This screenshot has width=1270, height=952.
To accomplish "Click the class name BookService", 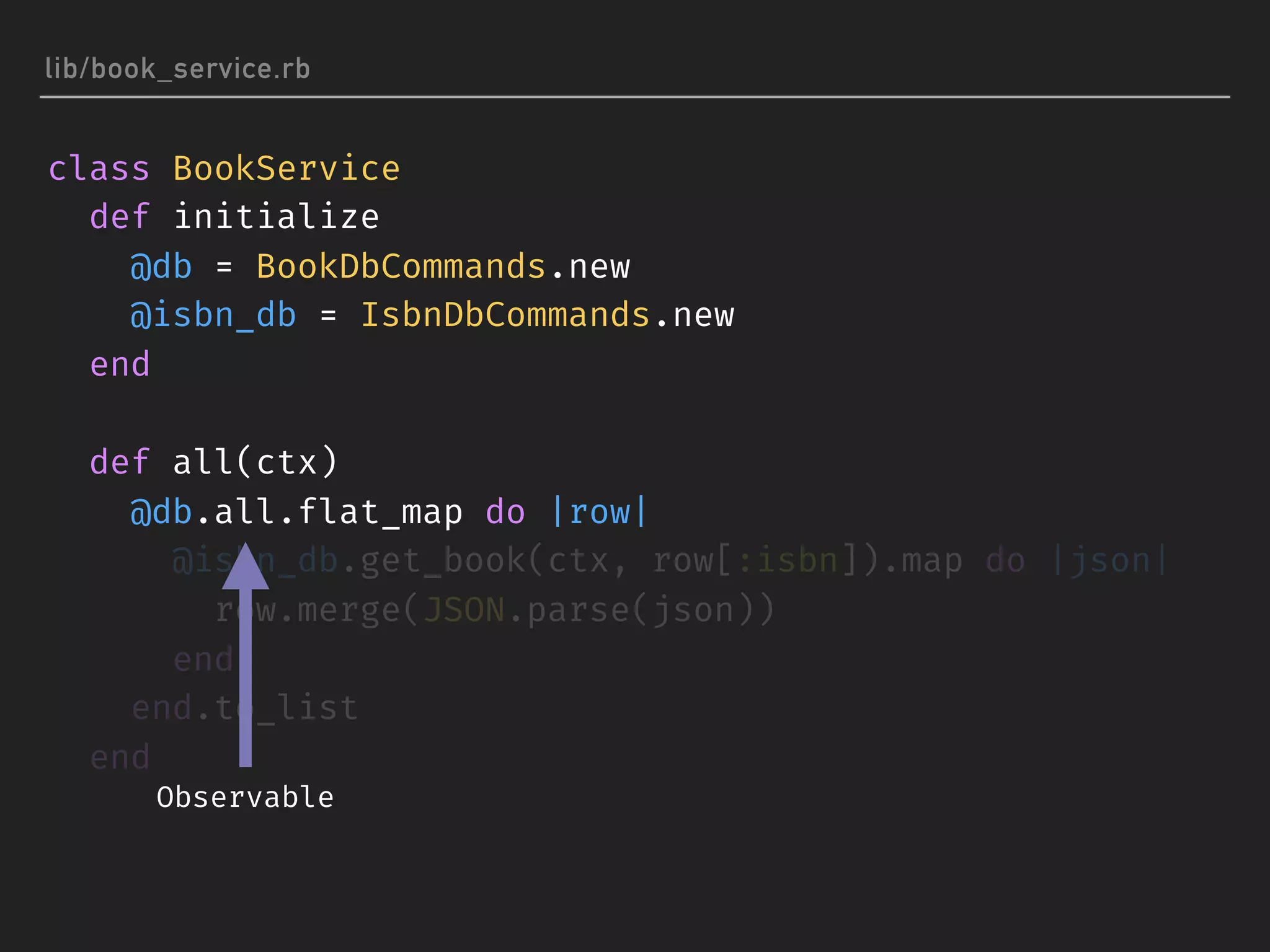I will click(286, 169).
